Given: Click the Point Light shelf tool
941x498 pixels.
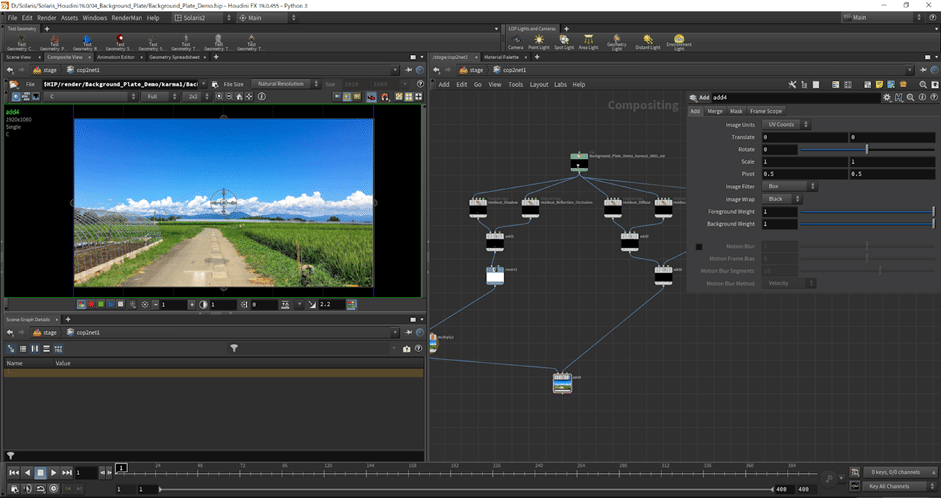Looking at the screenshot, I should click(x=540, y=41).
